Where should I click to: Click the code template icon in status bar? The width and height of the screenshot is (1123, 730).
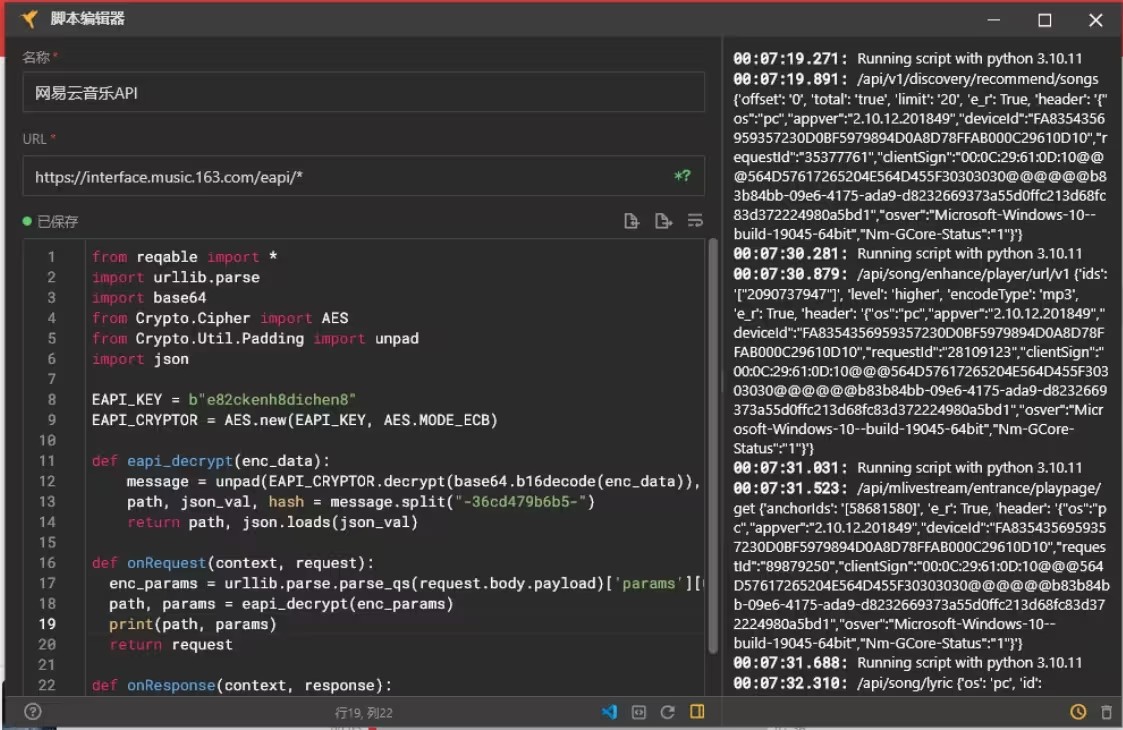coord(638,712)
